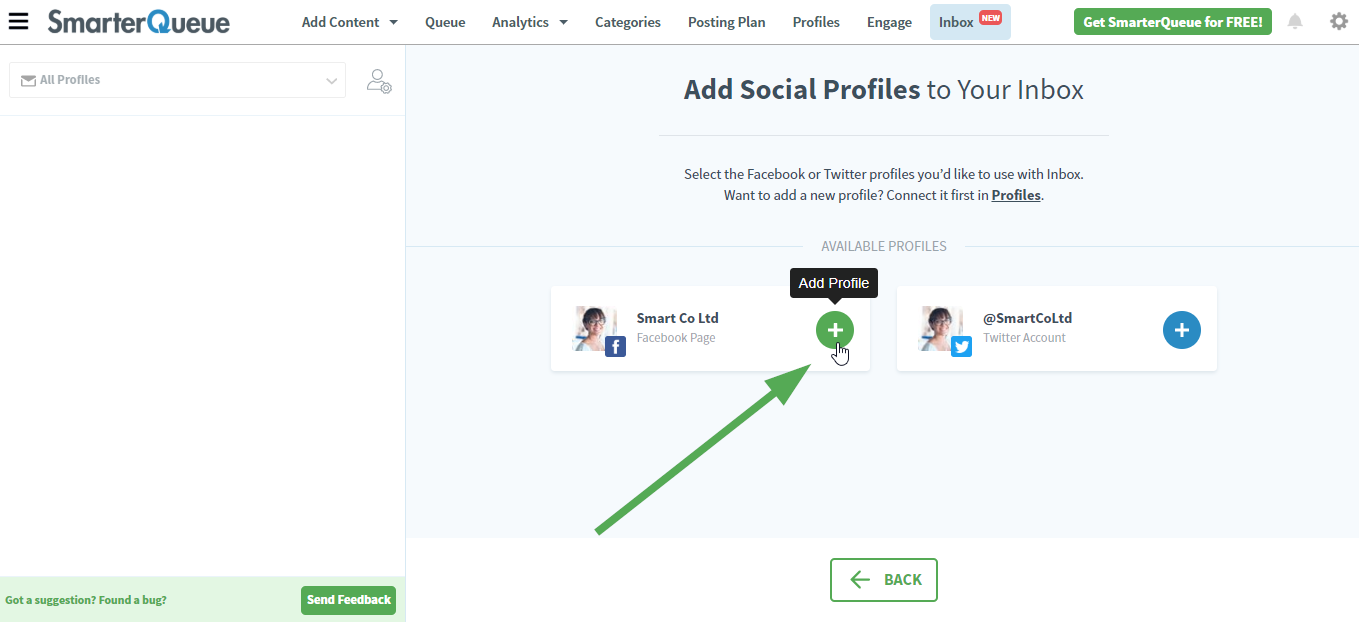Screen dimensions: 1359x622
Task: Click the Profiles link in the instructions
Action: point(1015,195)
